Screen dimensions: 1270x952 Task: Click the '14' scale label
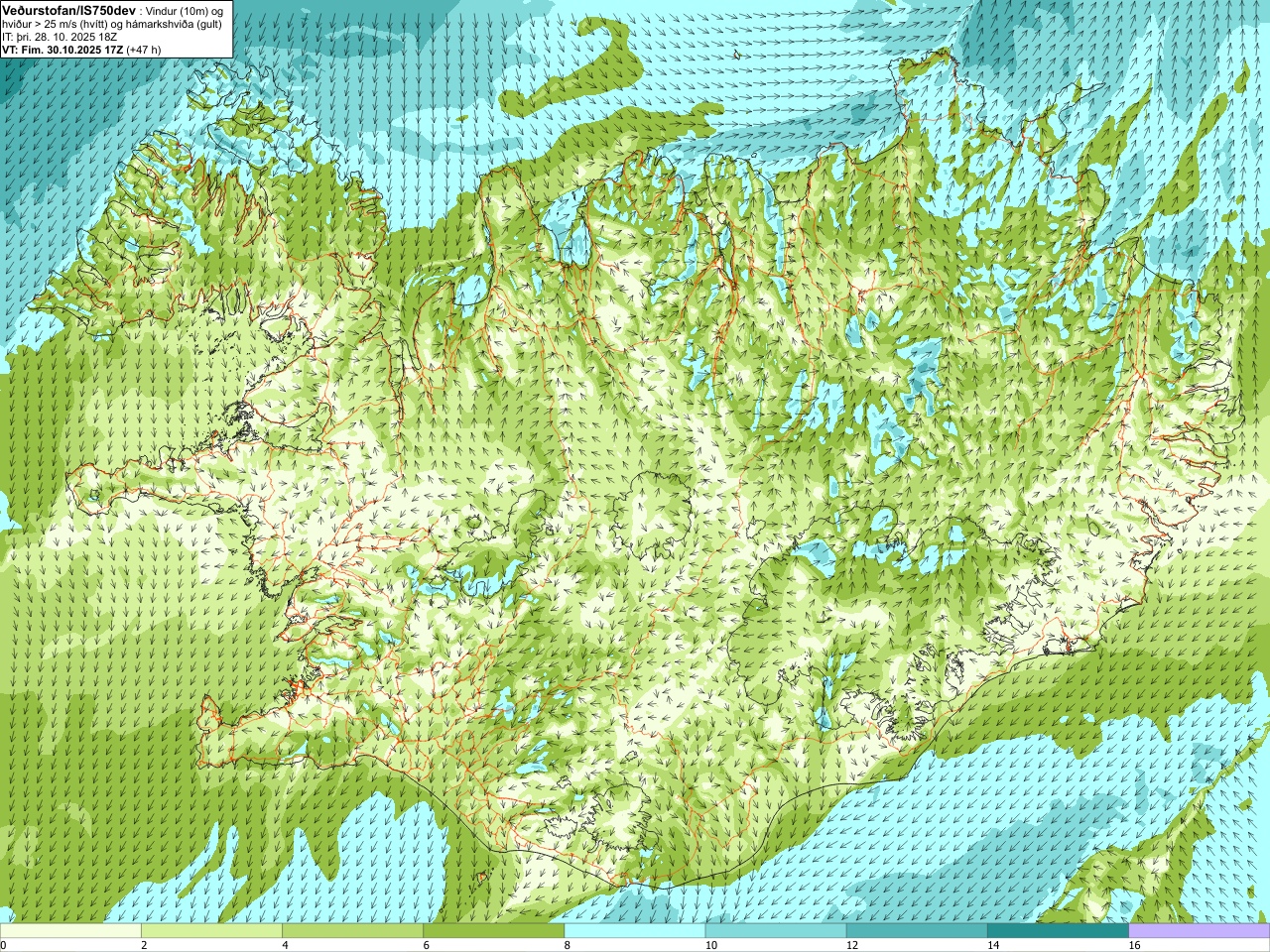tap(992, 945)
